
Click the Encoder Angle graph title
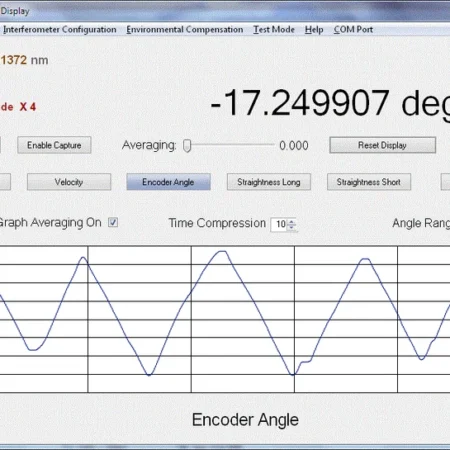245,420
